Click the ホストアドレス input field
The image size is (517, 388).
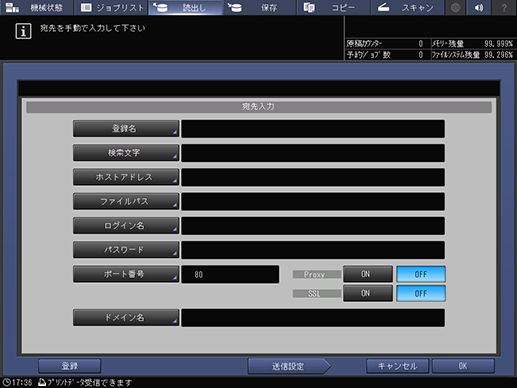313,177
